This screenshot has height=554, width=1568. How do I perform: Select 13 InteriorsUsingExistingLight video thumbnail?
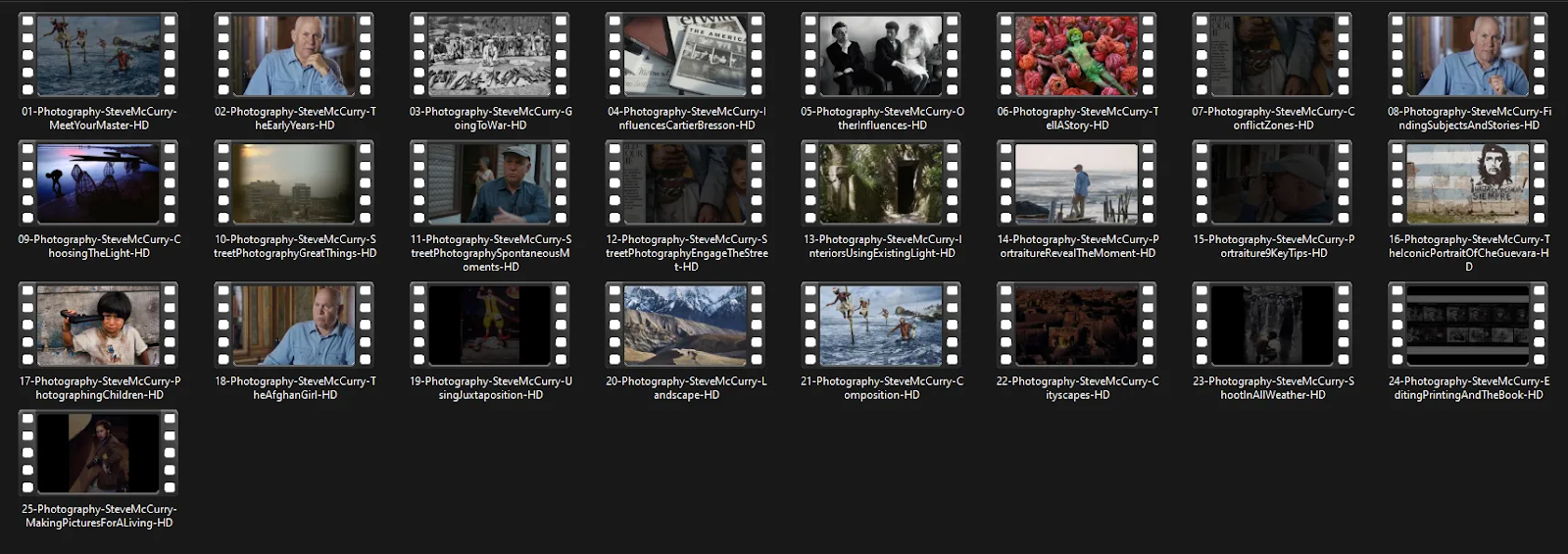click(x=881, y=183)
